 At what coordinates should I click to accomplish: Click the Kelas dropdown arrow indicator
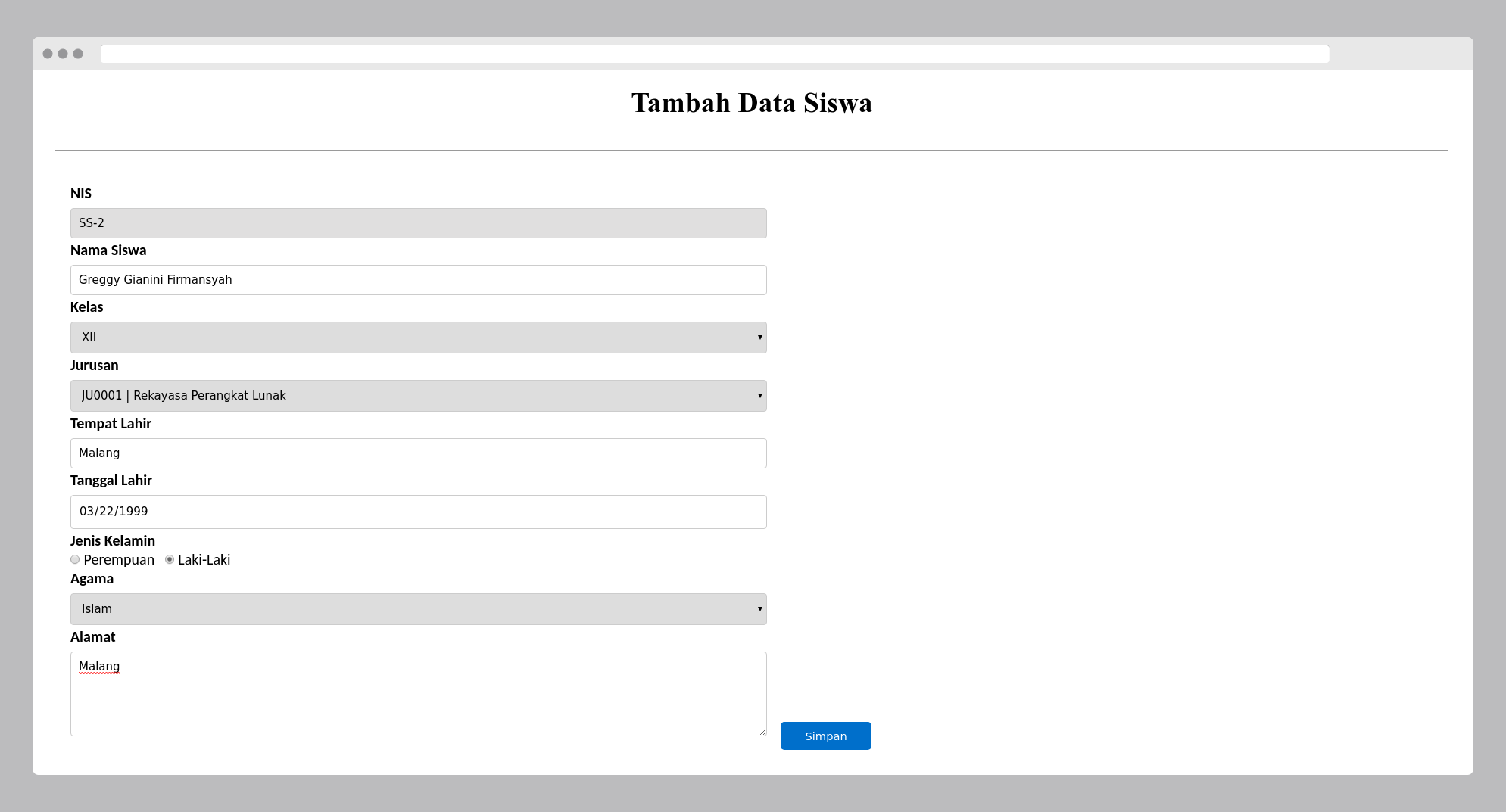759,337
